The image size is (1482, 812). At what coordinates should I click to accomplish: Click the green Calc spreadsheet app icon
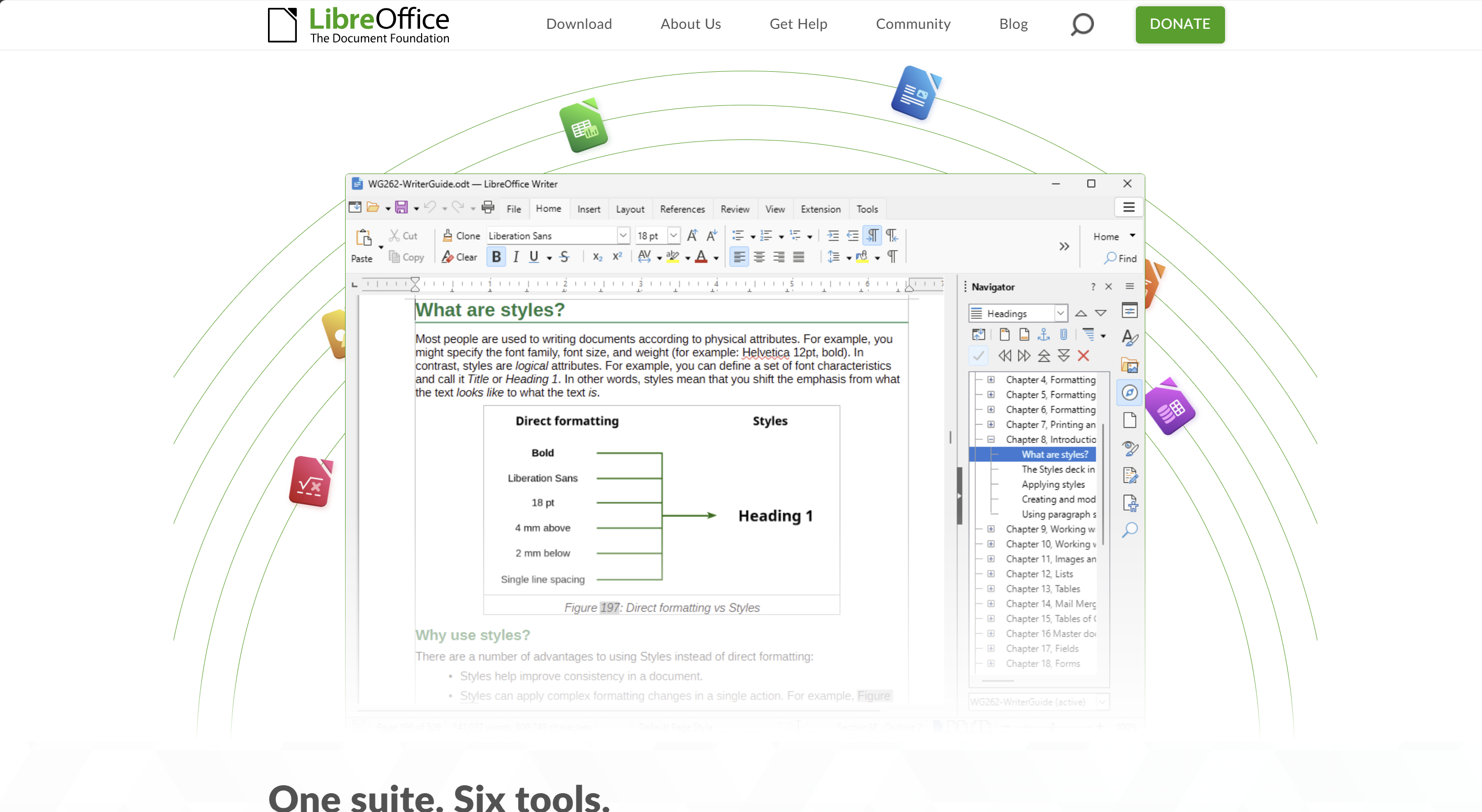[x=583, y=126]
